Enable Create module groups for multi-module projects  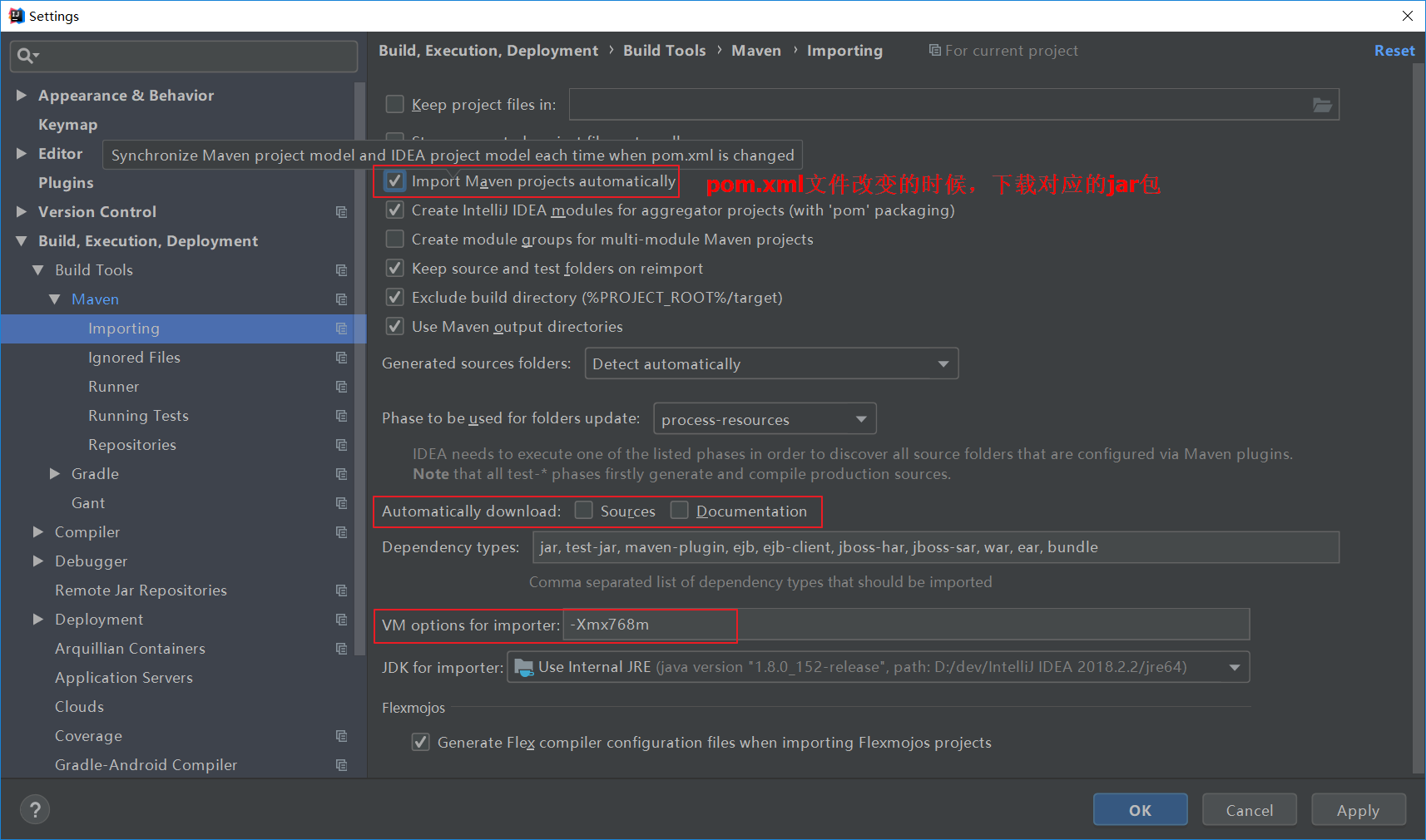click(395, 239)
